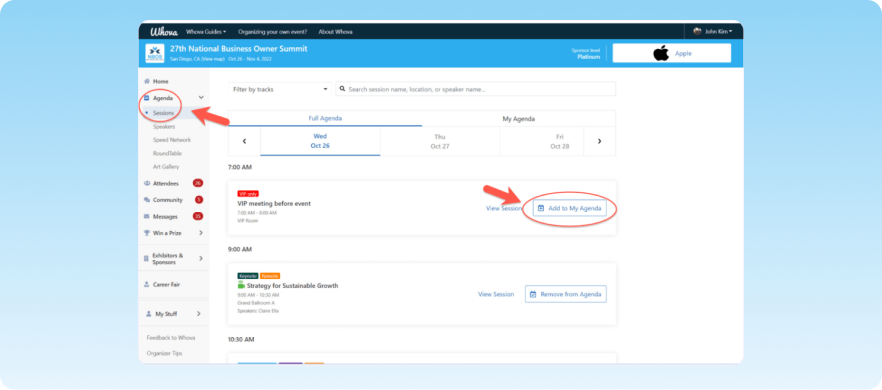The height and width of the screenshot is (390, 882).
Task: Click the Apple sponsor banner
Action: (x=672, y=53)
